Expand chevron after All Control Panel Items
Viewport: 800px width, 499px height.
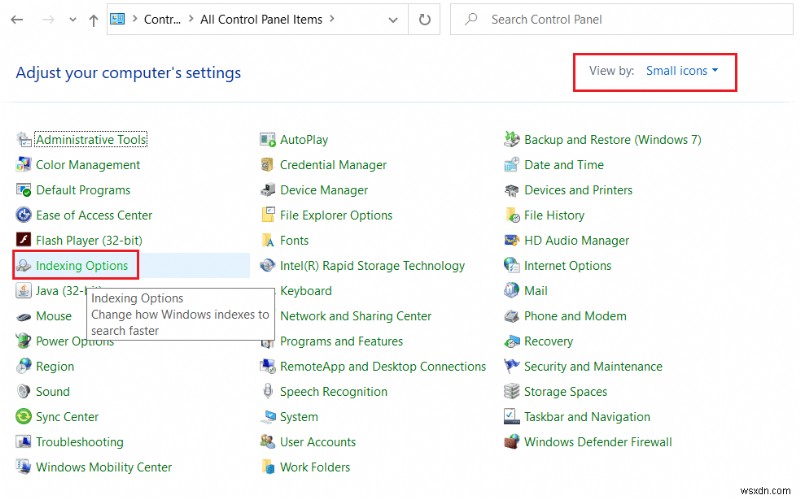click(x=332, y=19)
